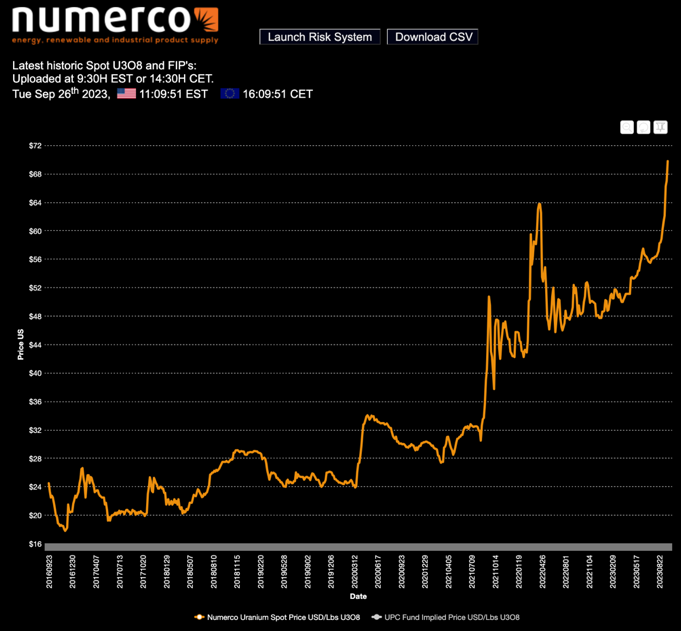681x631 pixels.
Task: Click the 'Date' x-axis title
Action: click(x=358, y=596)
